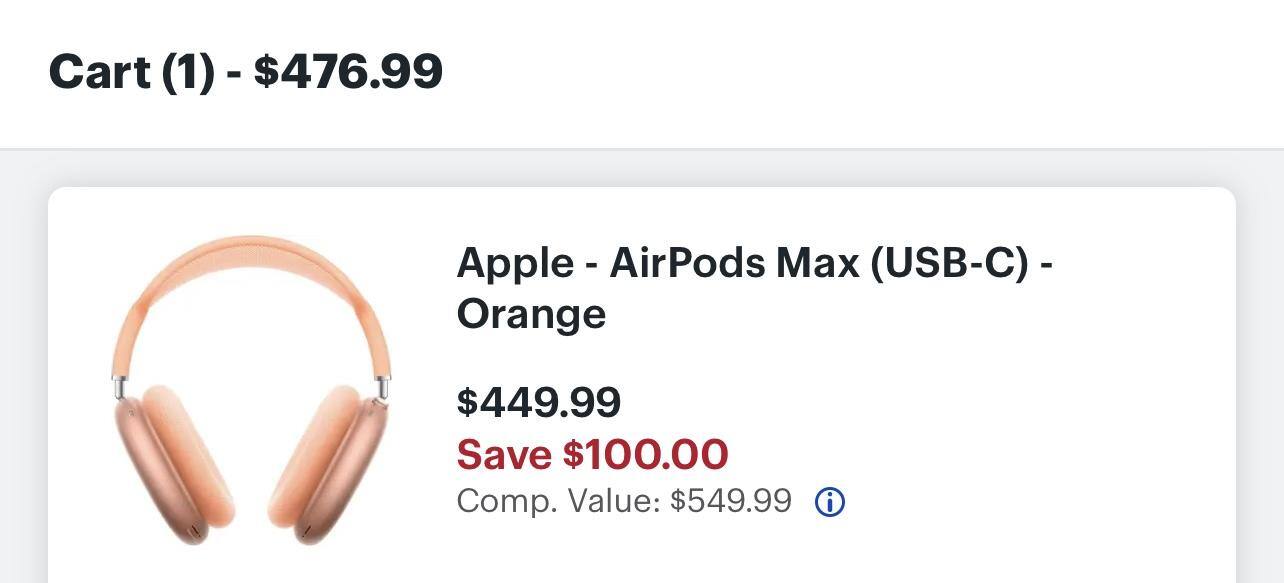Click the word "Save" in the red text
Image resolution: width=1284 pixels, height=583 pixels.
point(504,455)
